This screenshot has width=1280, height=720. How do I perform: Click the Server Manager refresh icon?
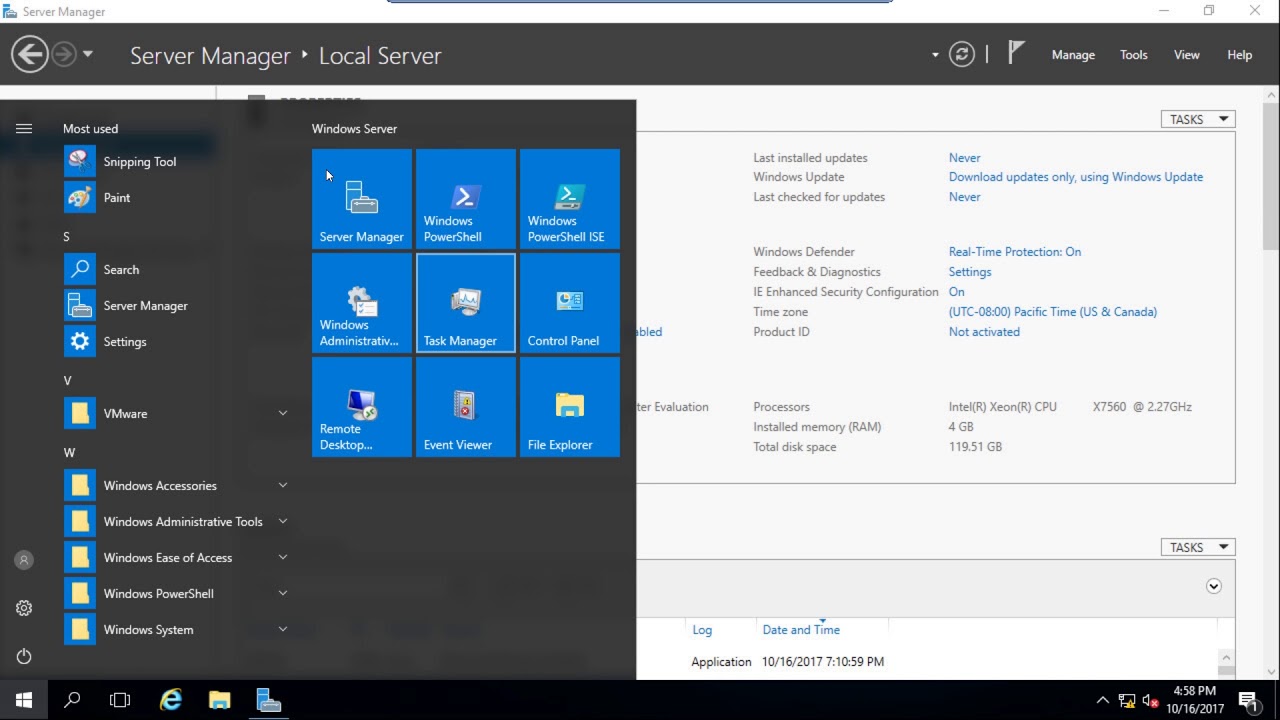coord(962,55)
